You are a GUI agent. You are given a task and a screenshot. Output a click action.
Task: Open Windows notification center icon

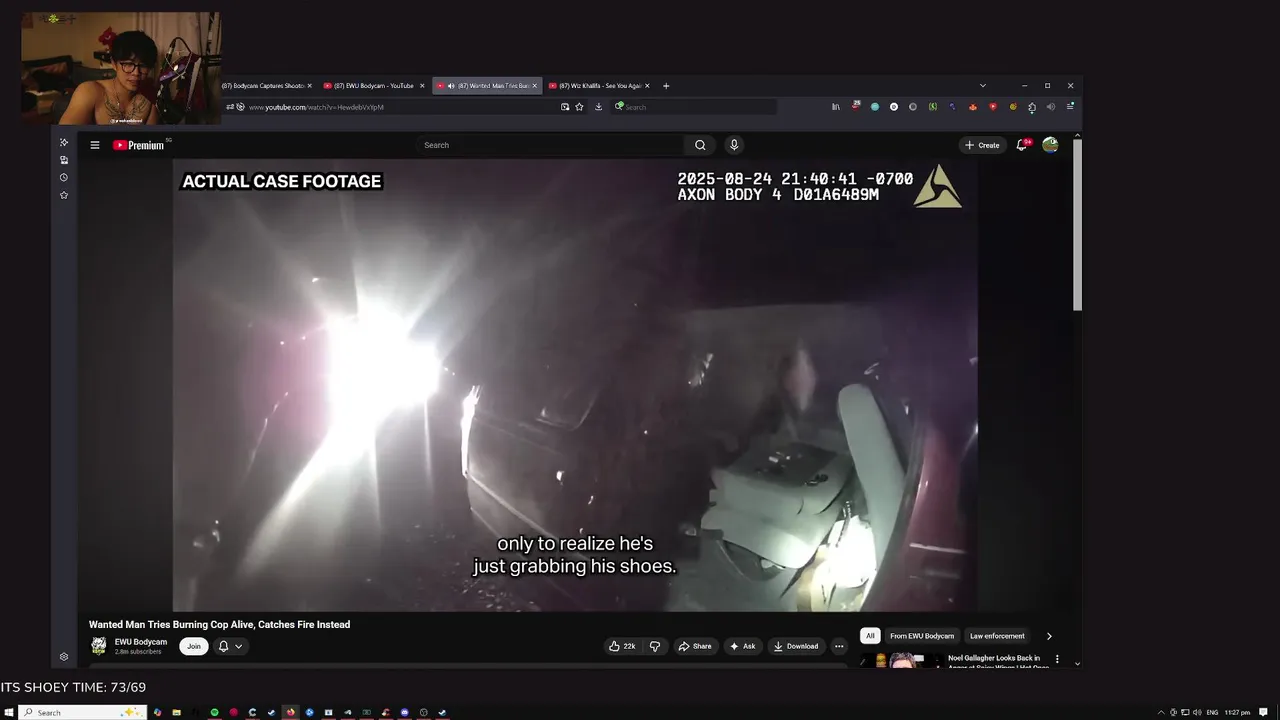tap(1264, 712)
